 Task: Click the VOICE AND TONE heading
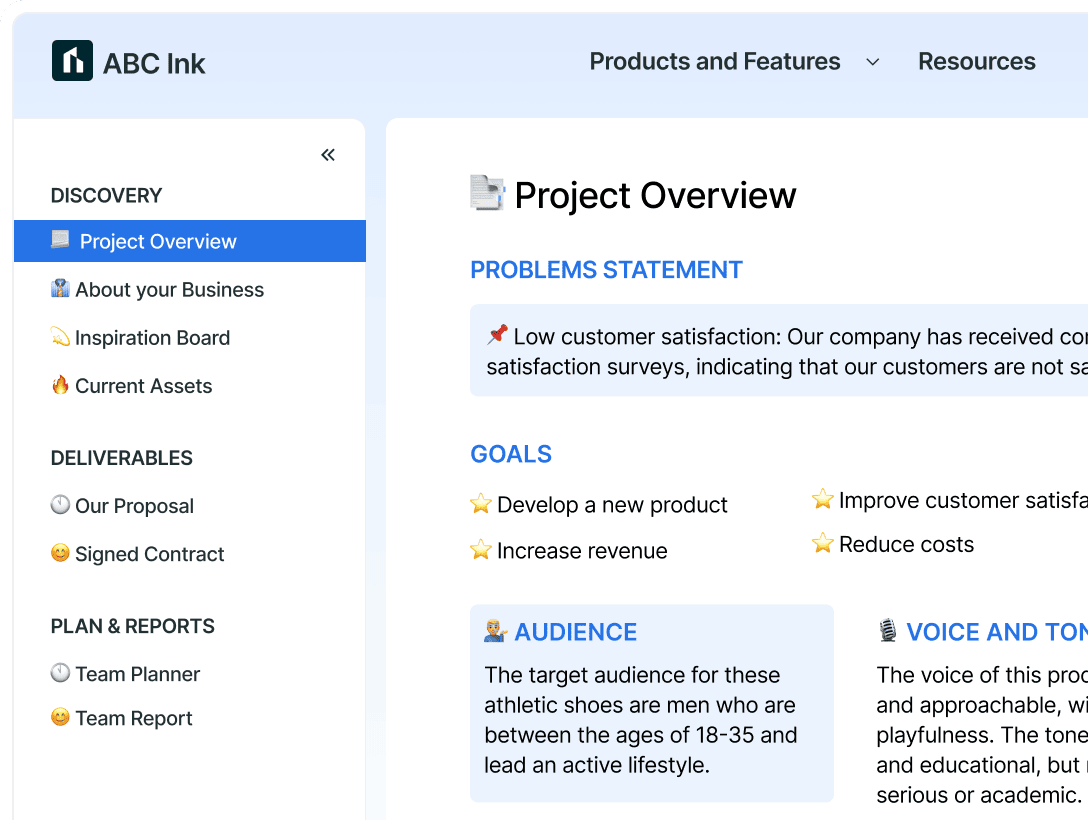coord(997,632)
